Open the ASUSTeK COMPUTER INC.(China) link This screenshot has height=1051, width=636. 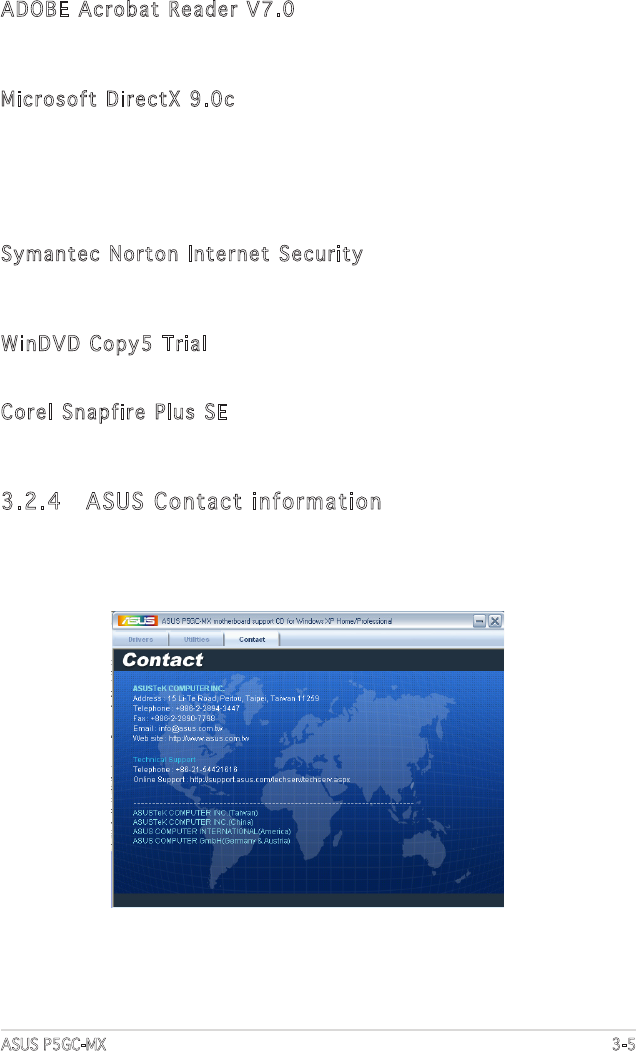click(193, 822)
